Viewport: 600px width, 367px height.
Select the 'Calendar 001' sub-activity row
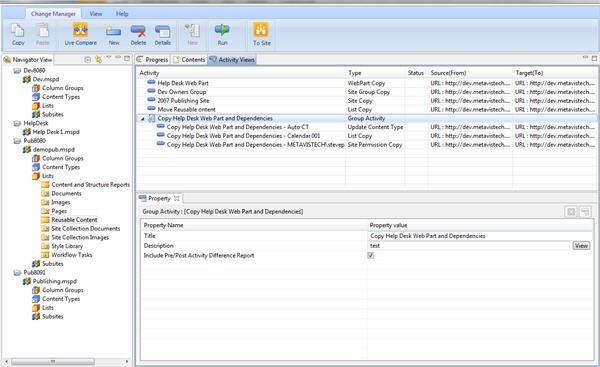(x=367, y=136)
